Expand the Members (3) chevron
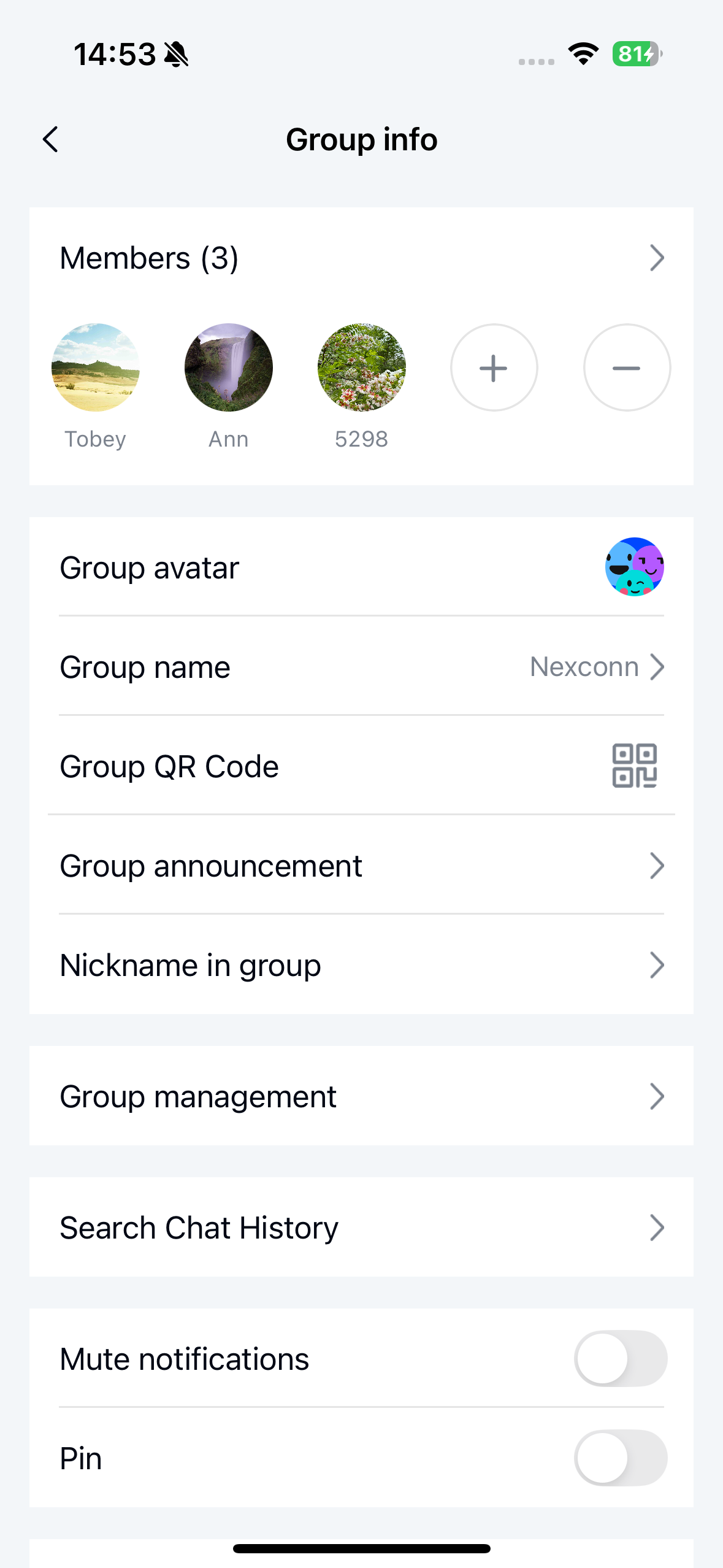This screenshot has height=1568, width=723. coord(657,258)
